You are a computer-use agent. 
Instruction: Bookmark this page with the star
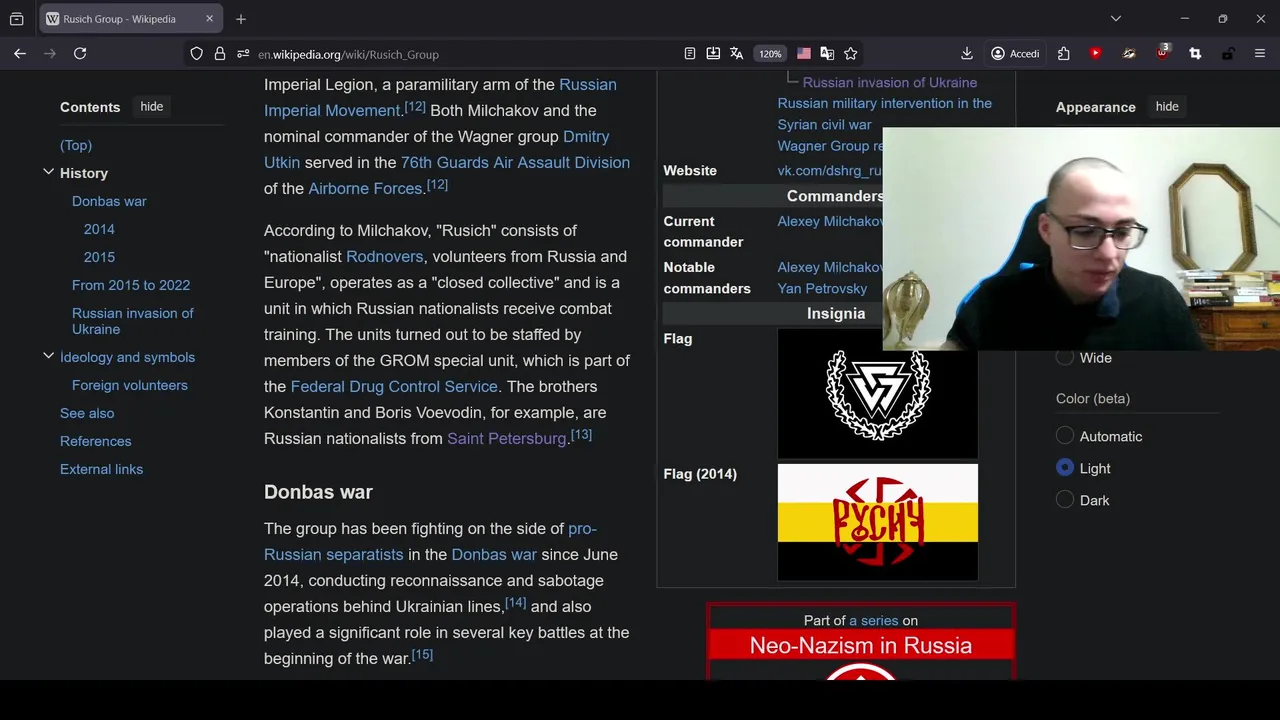pos(851,54)
